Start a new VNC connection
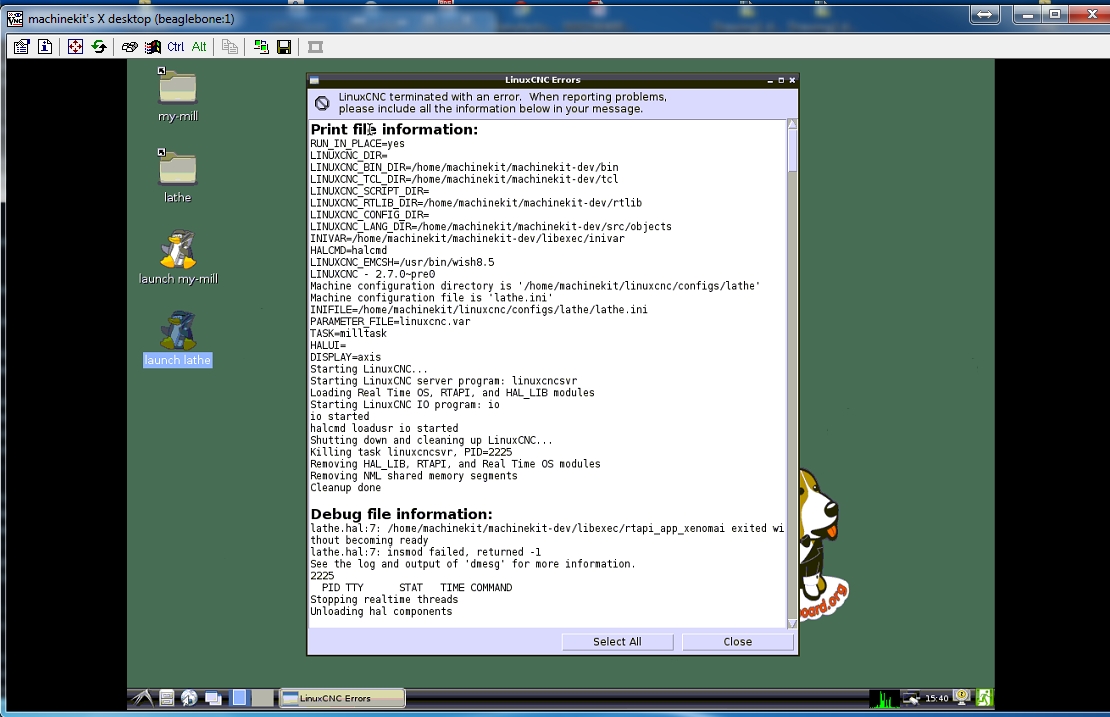This screenshot has width=1110, height=717. click(261, 47)
